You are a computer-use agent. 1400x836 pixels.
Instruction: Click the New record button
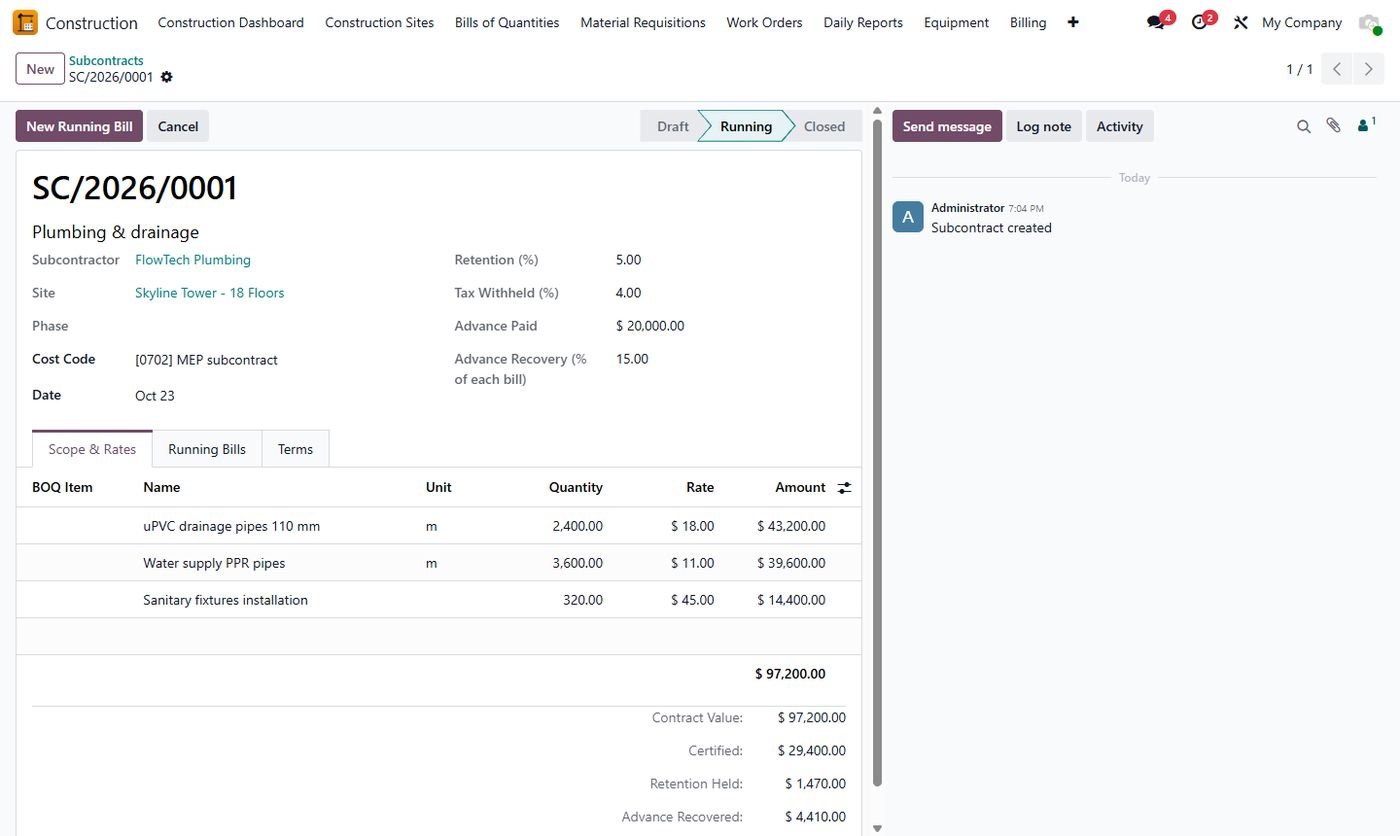tap(40, 69)
